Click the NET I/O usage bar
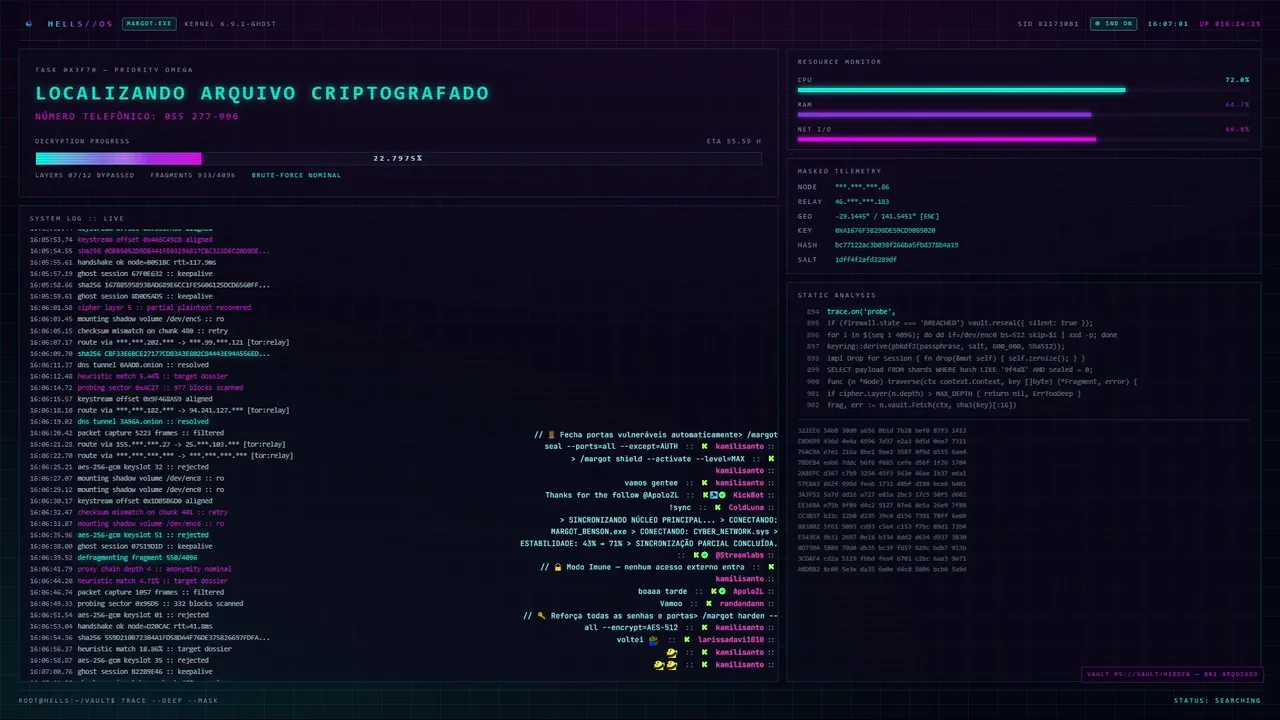 (x=1023, y=140)
